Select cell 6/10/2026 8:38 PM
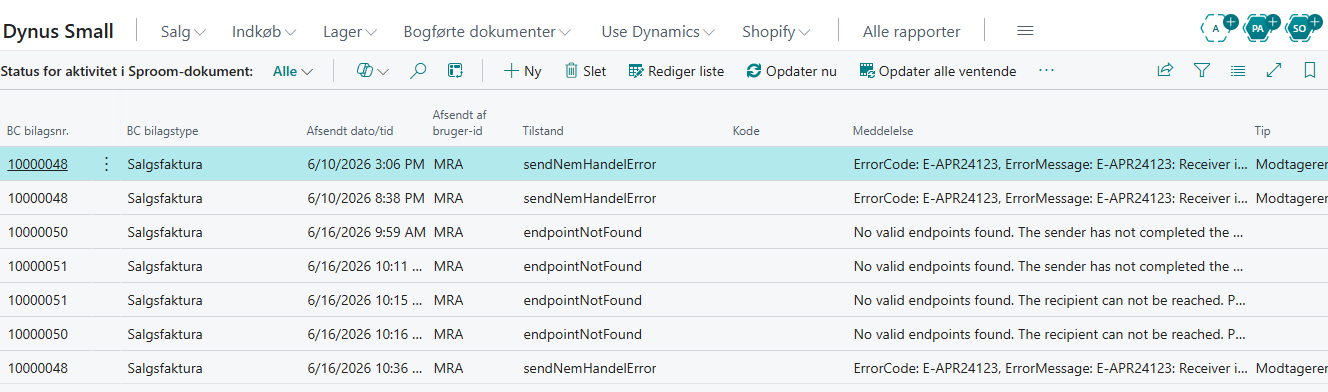Viewport: 1328px width, 392px height. click(x=365, y=198)
